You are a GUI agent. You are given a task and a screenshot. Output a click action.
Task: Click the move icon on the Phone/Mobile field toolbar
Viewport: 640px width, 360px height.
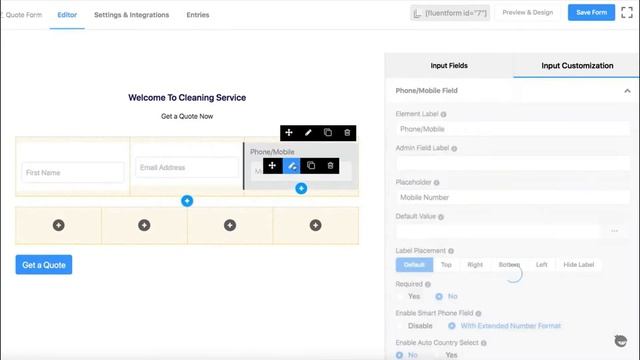(272, 166)
